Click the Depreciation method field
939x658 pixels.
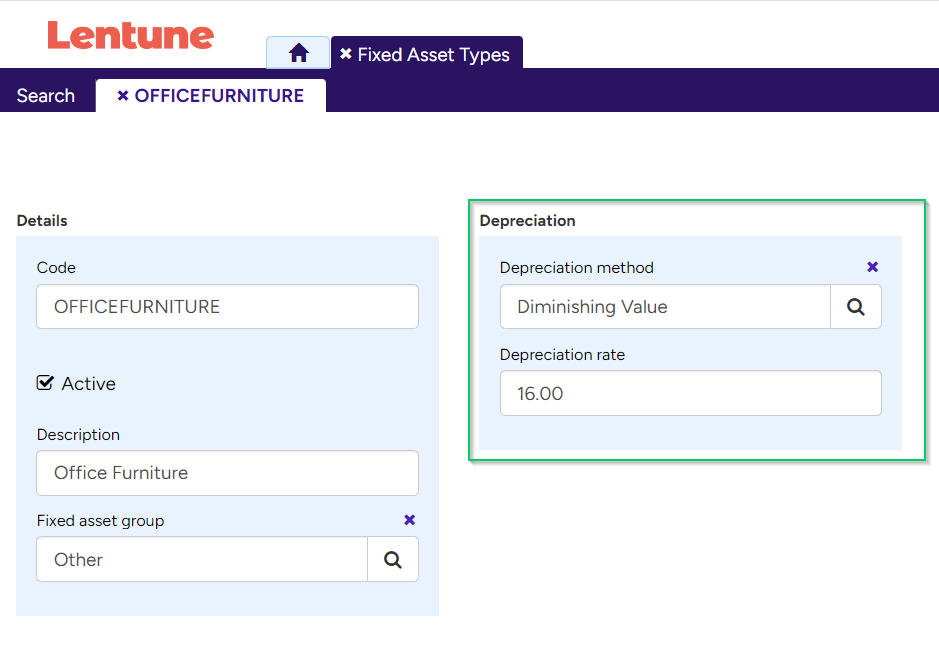coord(665,307)
